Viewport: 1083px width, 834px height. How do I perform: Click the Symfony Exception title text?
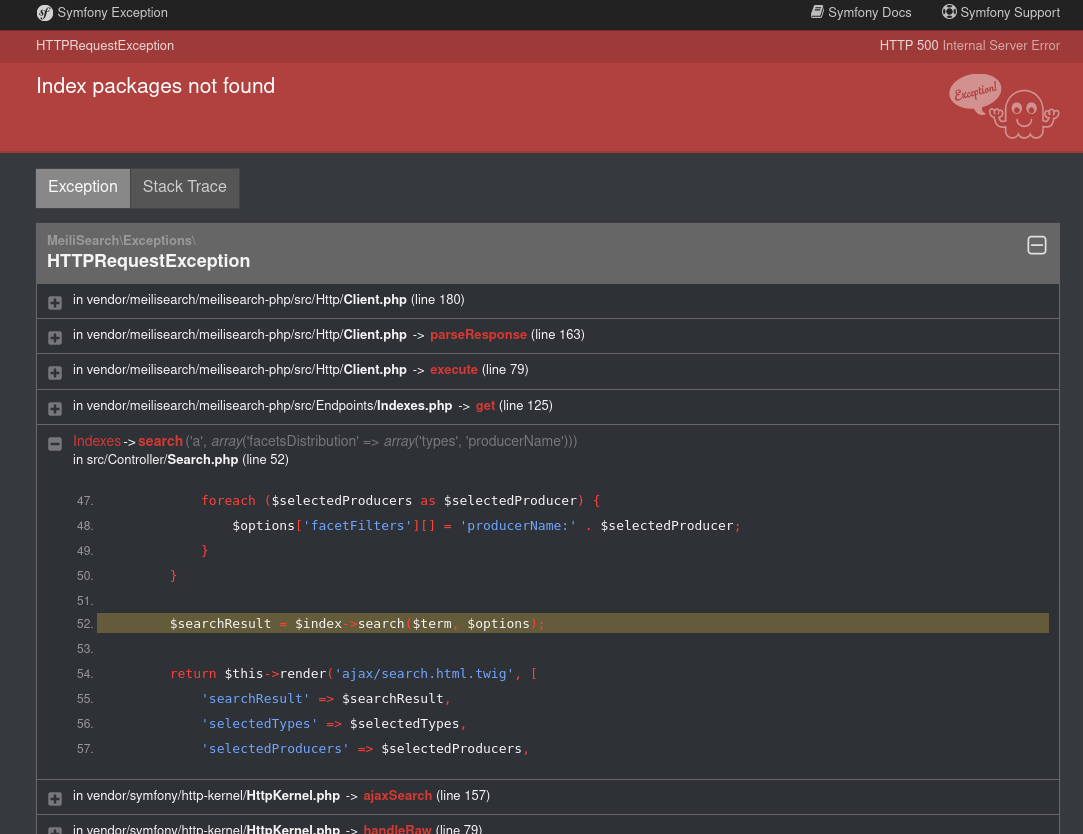[113, 12]
